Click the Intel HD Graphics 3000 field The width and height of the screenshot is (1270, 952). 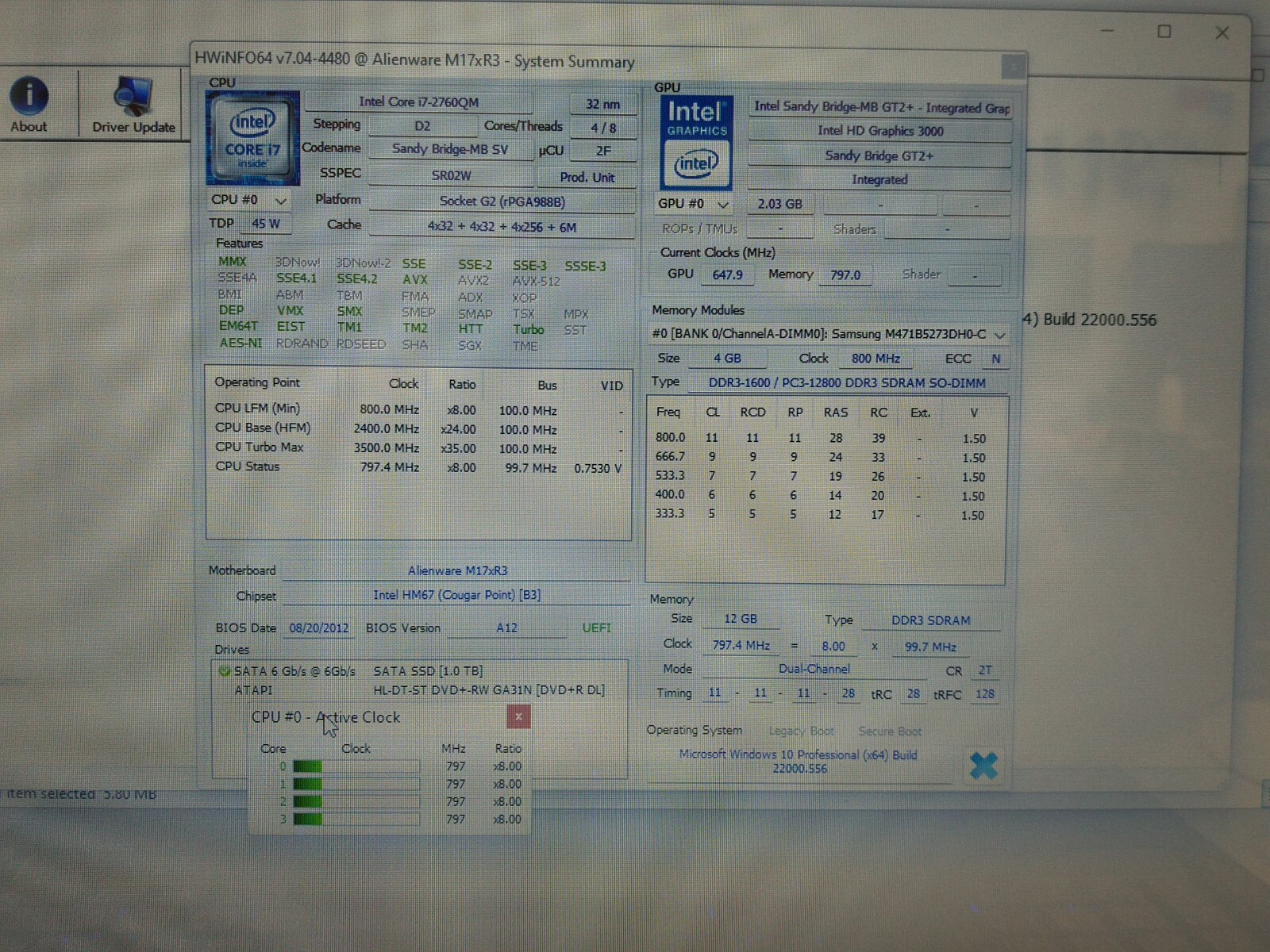(x=880, y=131)
